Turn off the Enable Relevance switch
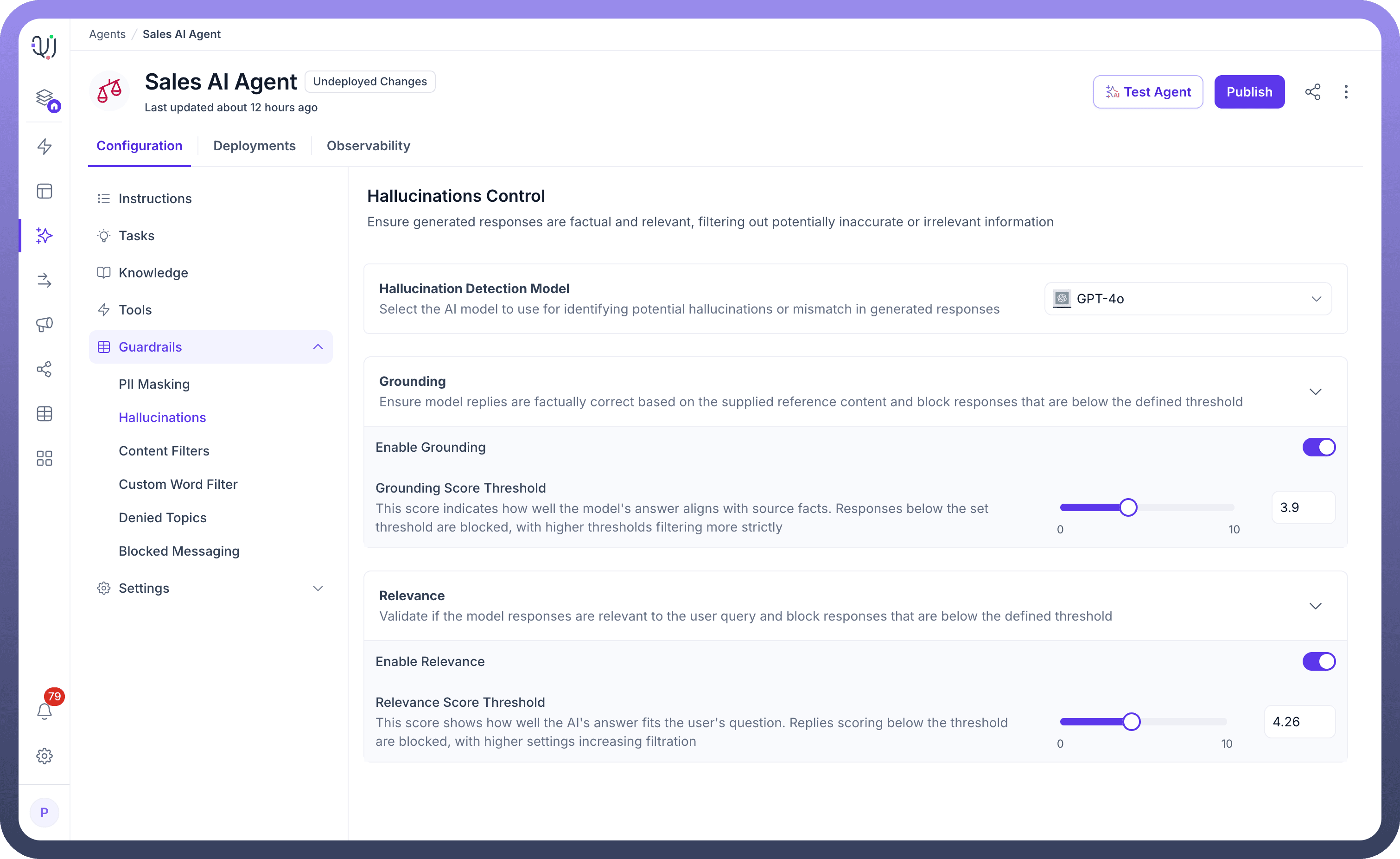Image resolution: width=1400 pixels, height=859 pixels. (x=1318, y=662)
